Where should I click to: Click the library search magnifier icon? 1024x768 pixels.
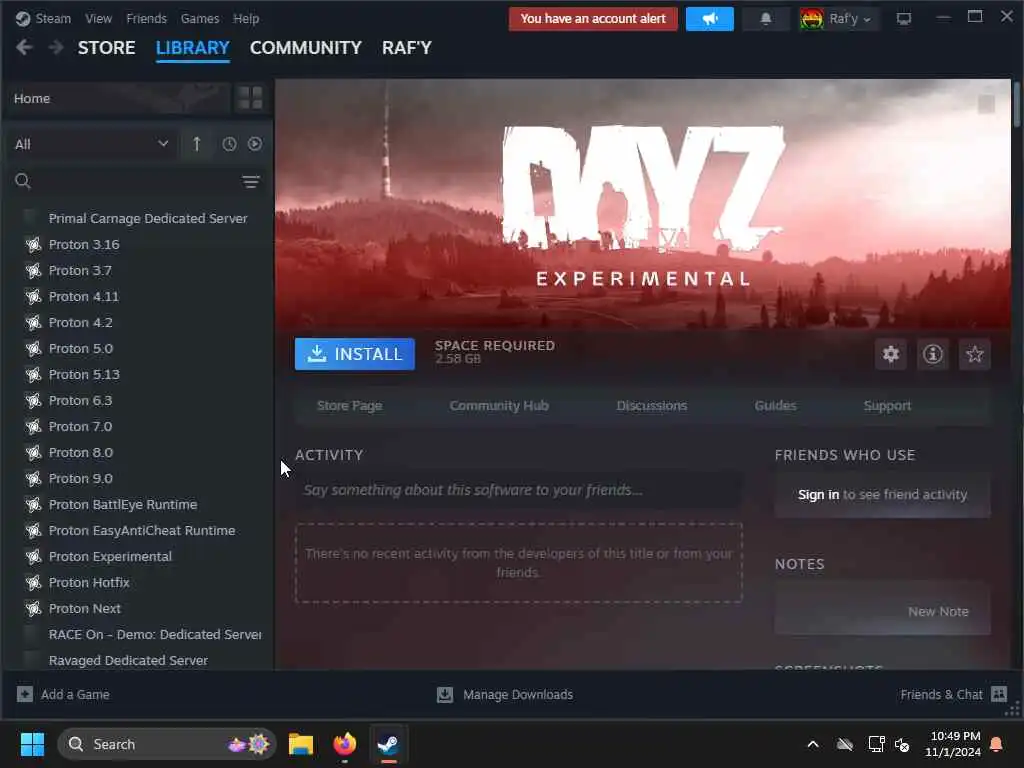23,181
